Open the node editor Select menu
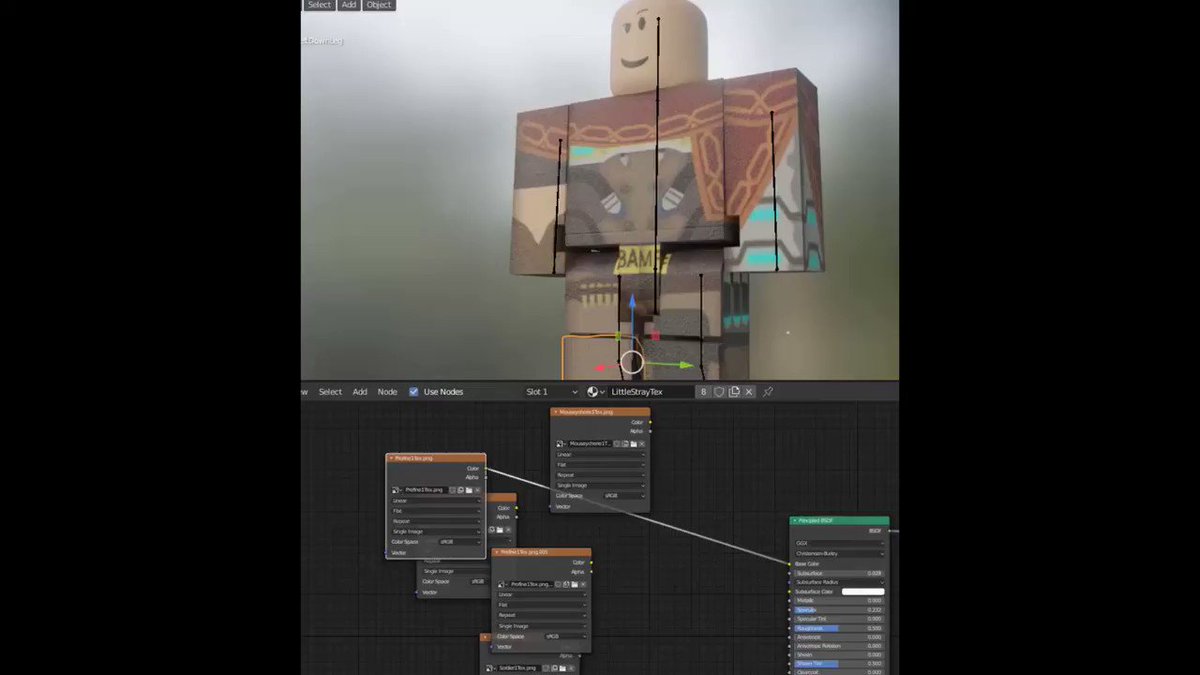 [x=330, y=392]
